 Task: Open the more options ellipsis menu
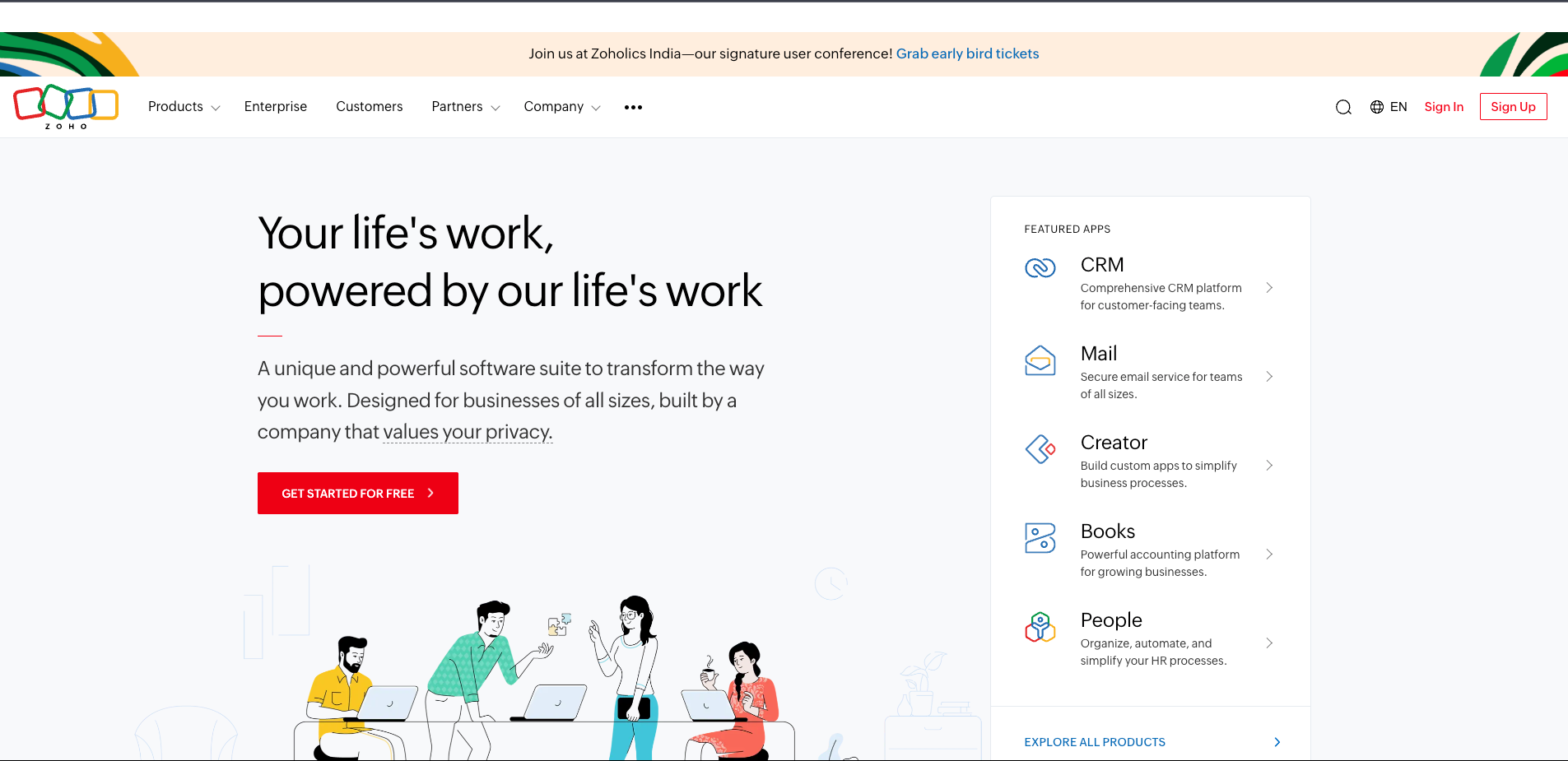(633, 107)
